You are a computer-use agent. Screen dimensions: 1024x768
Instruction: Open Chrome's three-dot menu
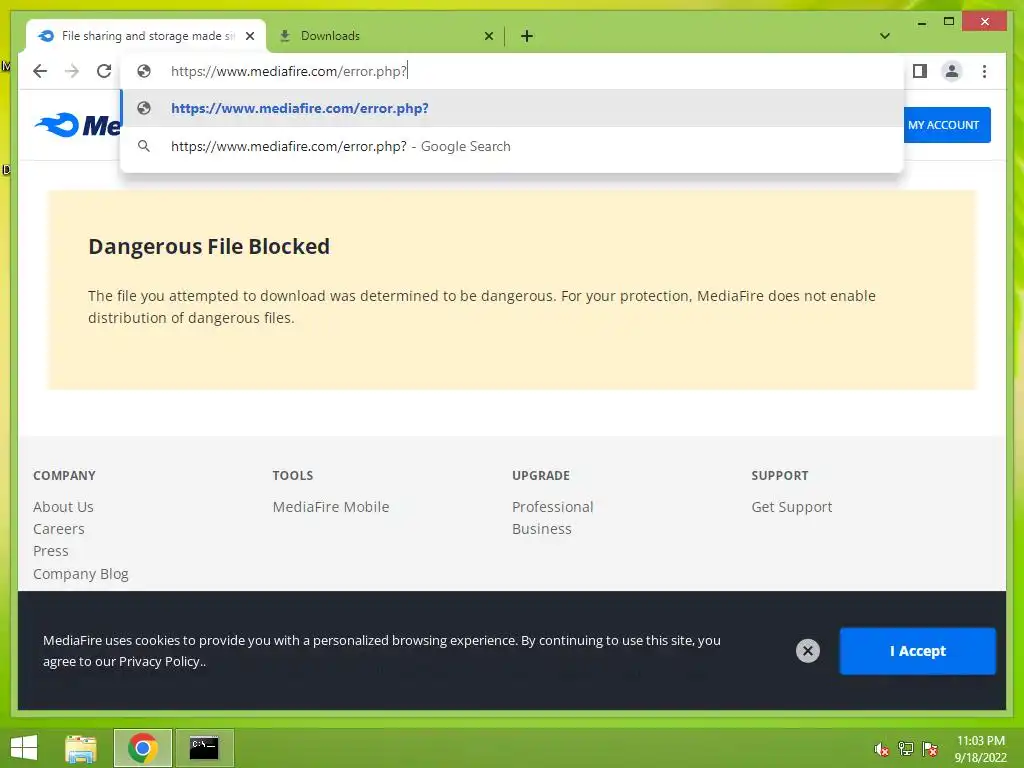(984, 71)
